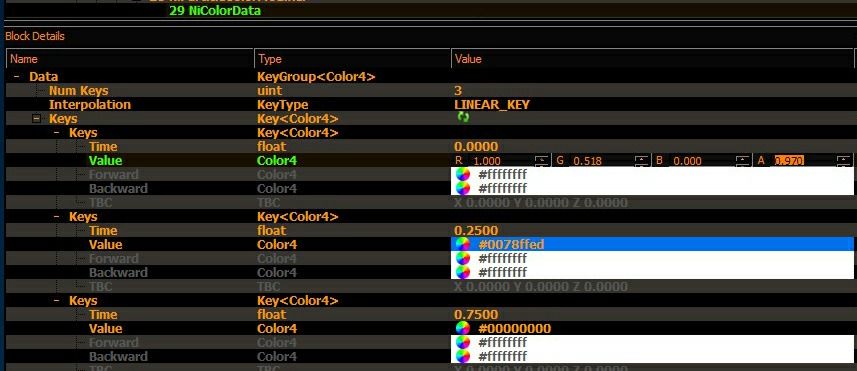This screenshot has width=857, height=371.
Task: Click the Name column header
Action: 130,58
